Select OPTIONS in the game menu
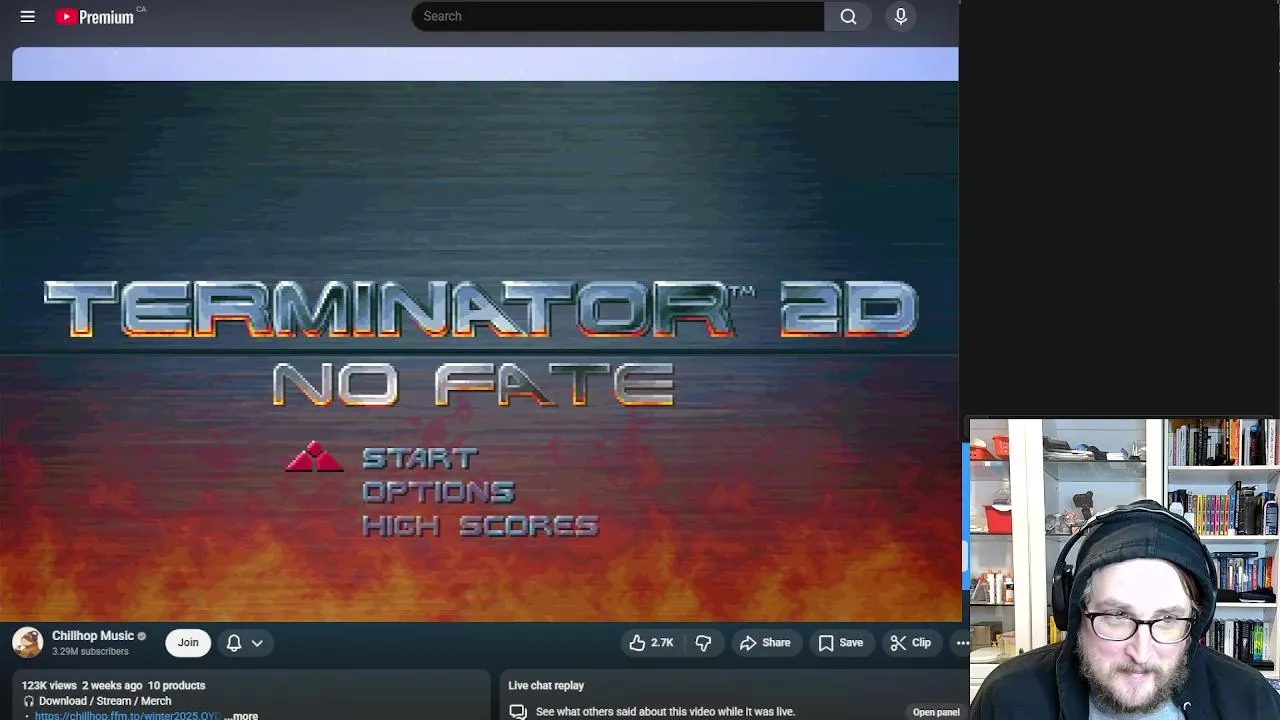Screen dimensions: 1280x720 pyautogui.click(x=438, y=492)
